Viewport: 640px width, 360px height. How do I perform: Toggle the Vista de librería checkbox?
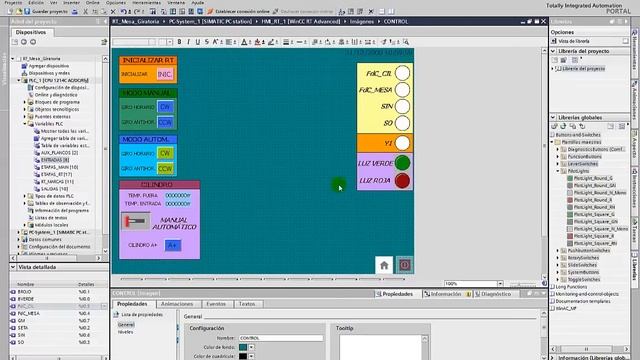click(x=625, y=41)
